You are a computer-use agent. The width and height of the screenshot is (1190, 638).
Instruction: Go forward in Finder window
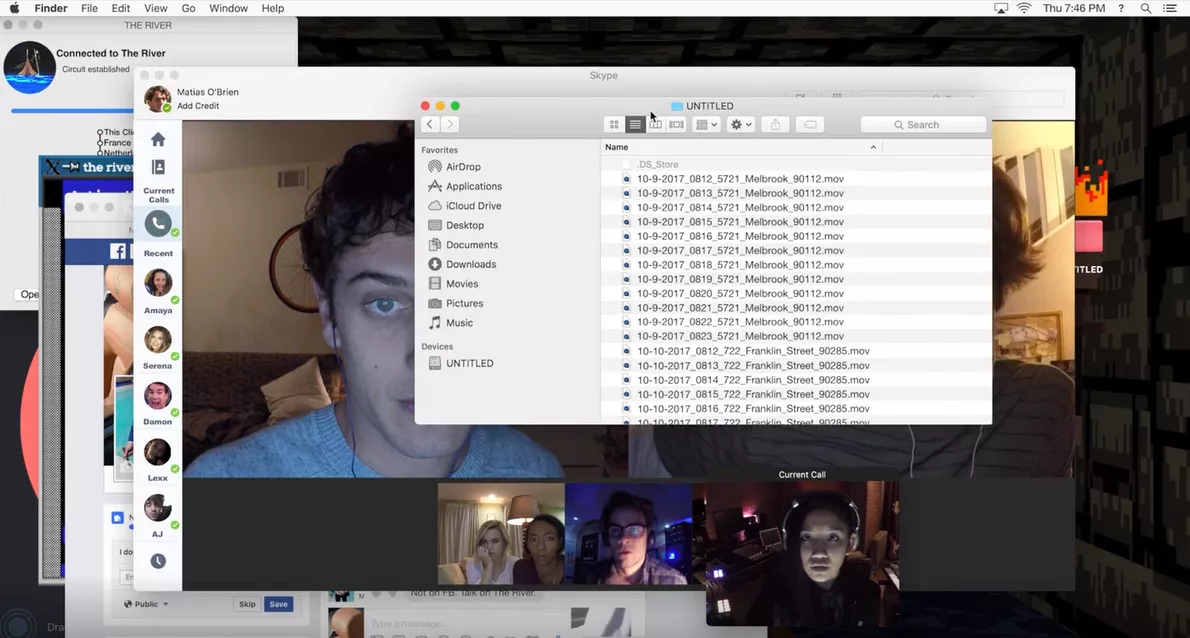[x=450, y=124]
